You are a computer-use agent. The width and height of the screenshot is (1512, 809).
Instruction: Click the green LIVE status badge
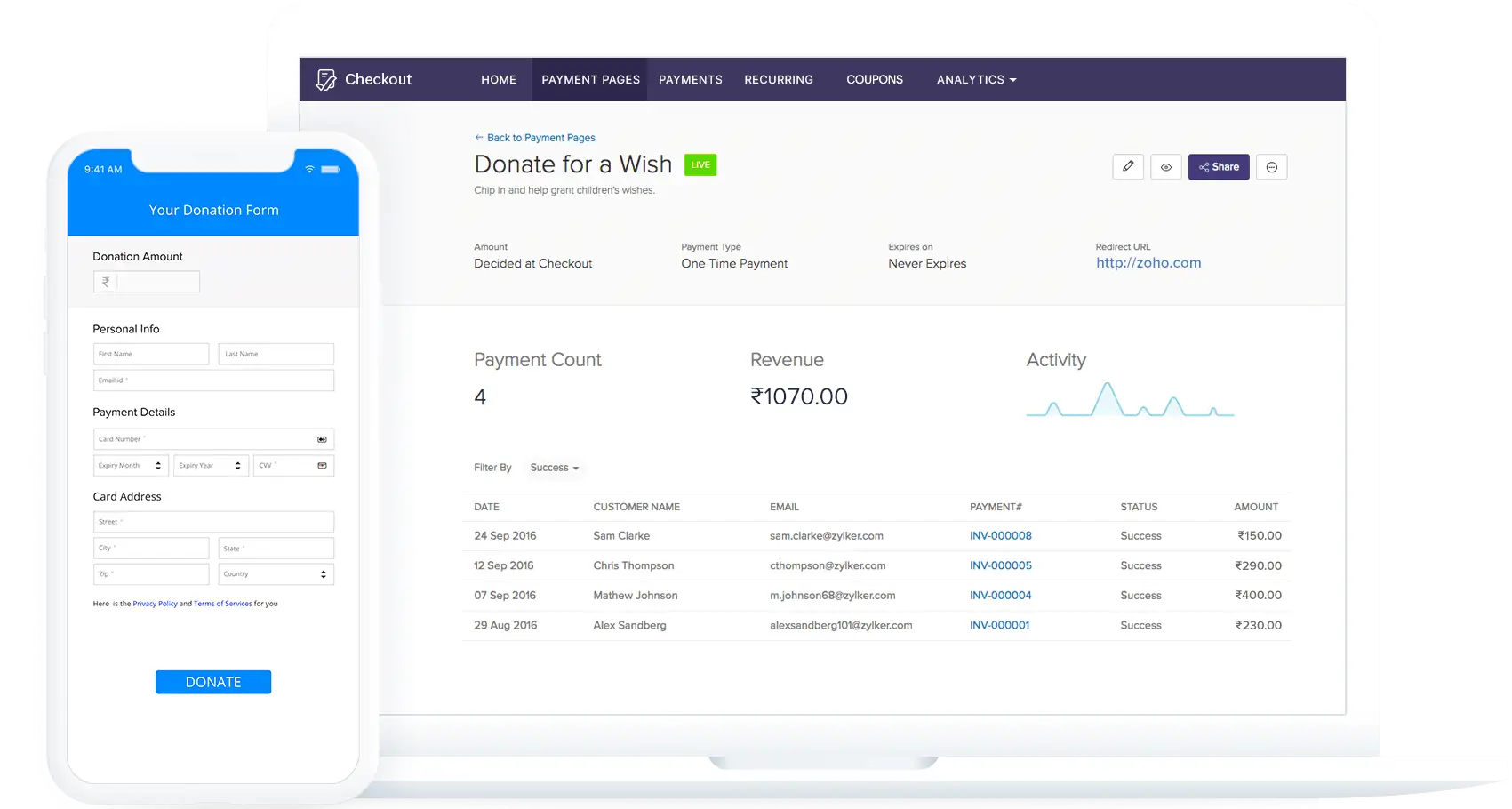point(700,164)
